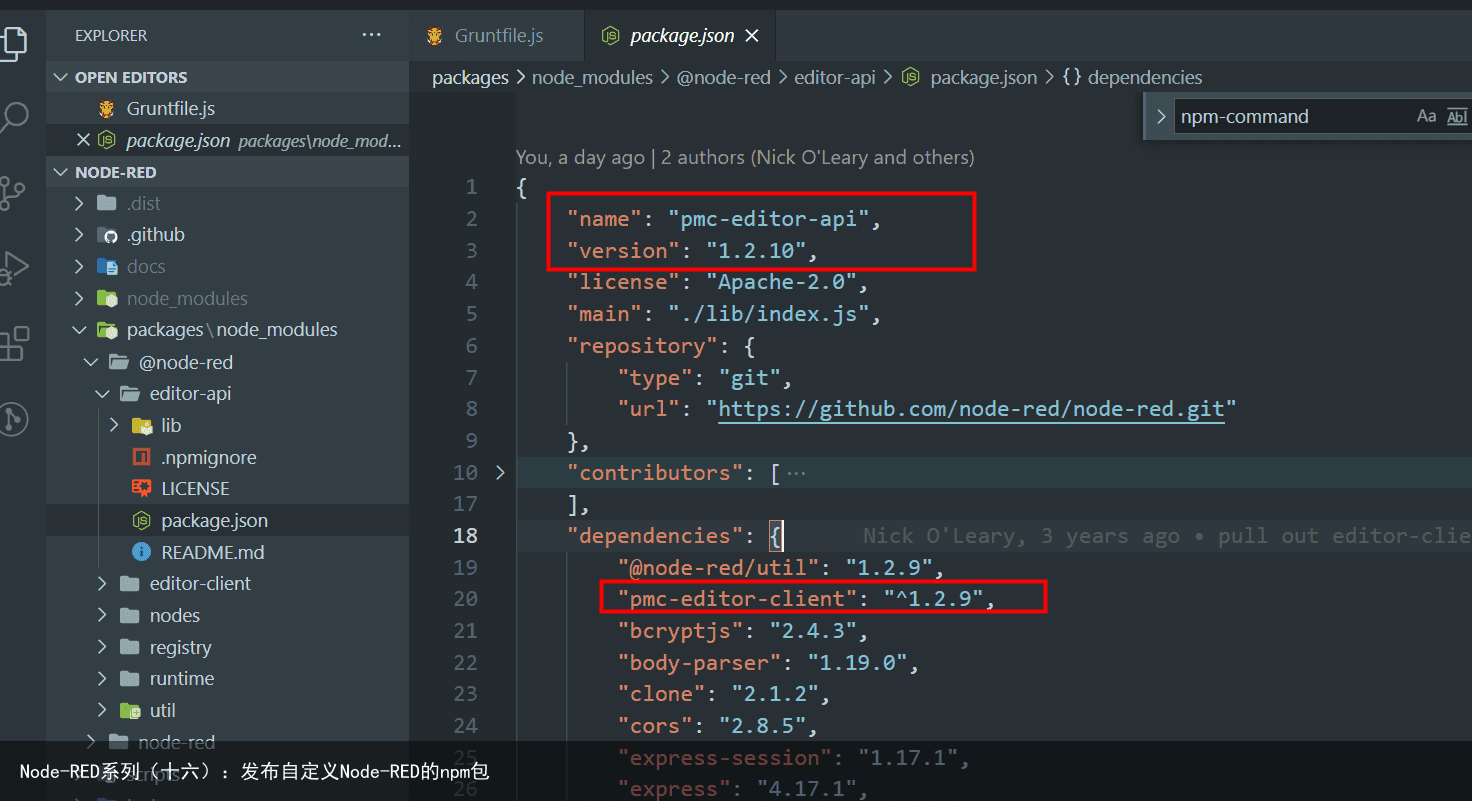Click the "Apache-2.0" license value

782,282
